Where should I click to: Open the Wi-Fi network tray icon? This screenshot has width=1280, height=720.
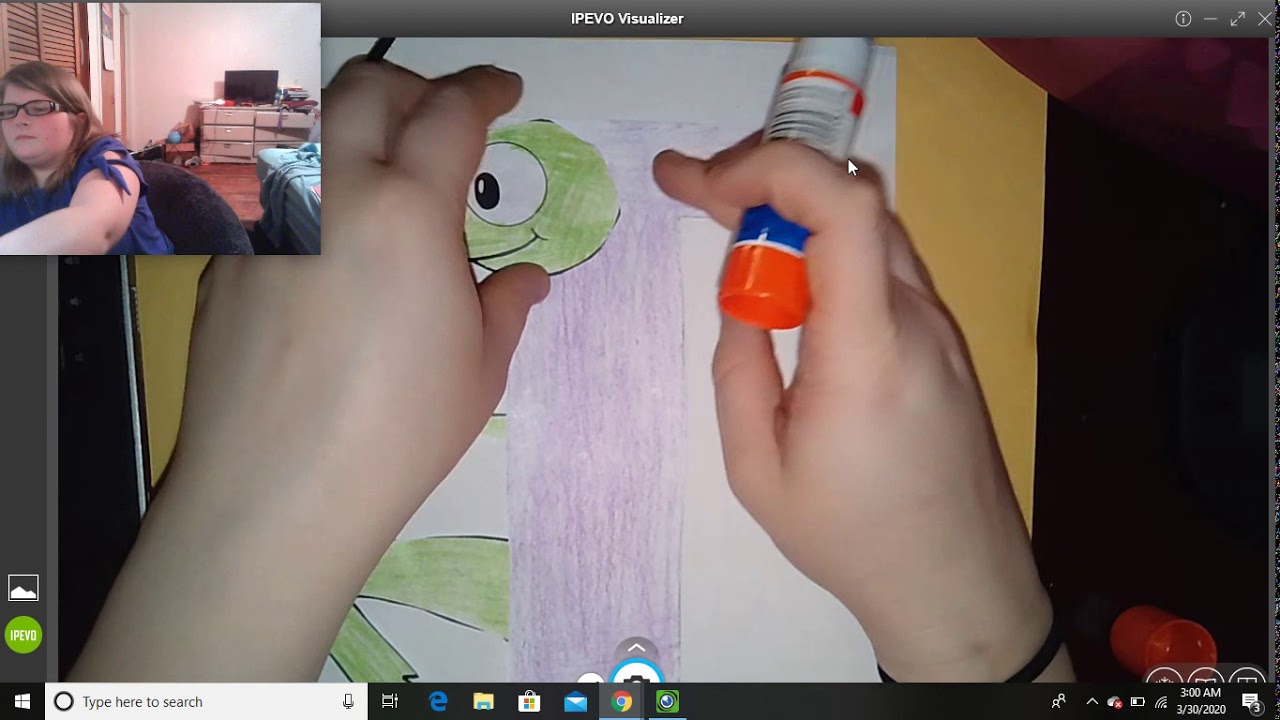(1161, 702)
